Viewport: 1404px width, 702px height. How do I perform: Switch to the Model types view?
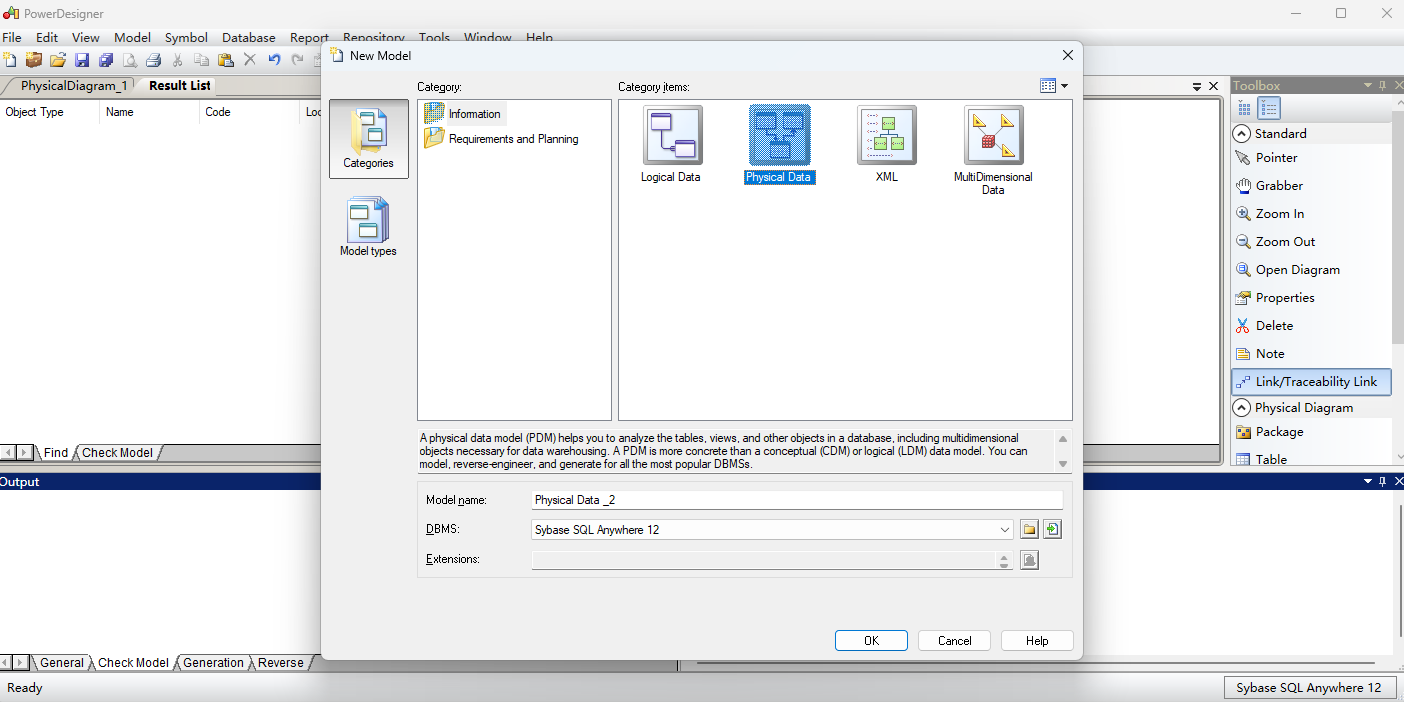click(368, 227)
